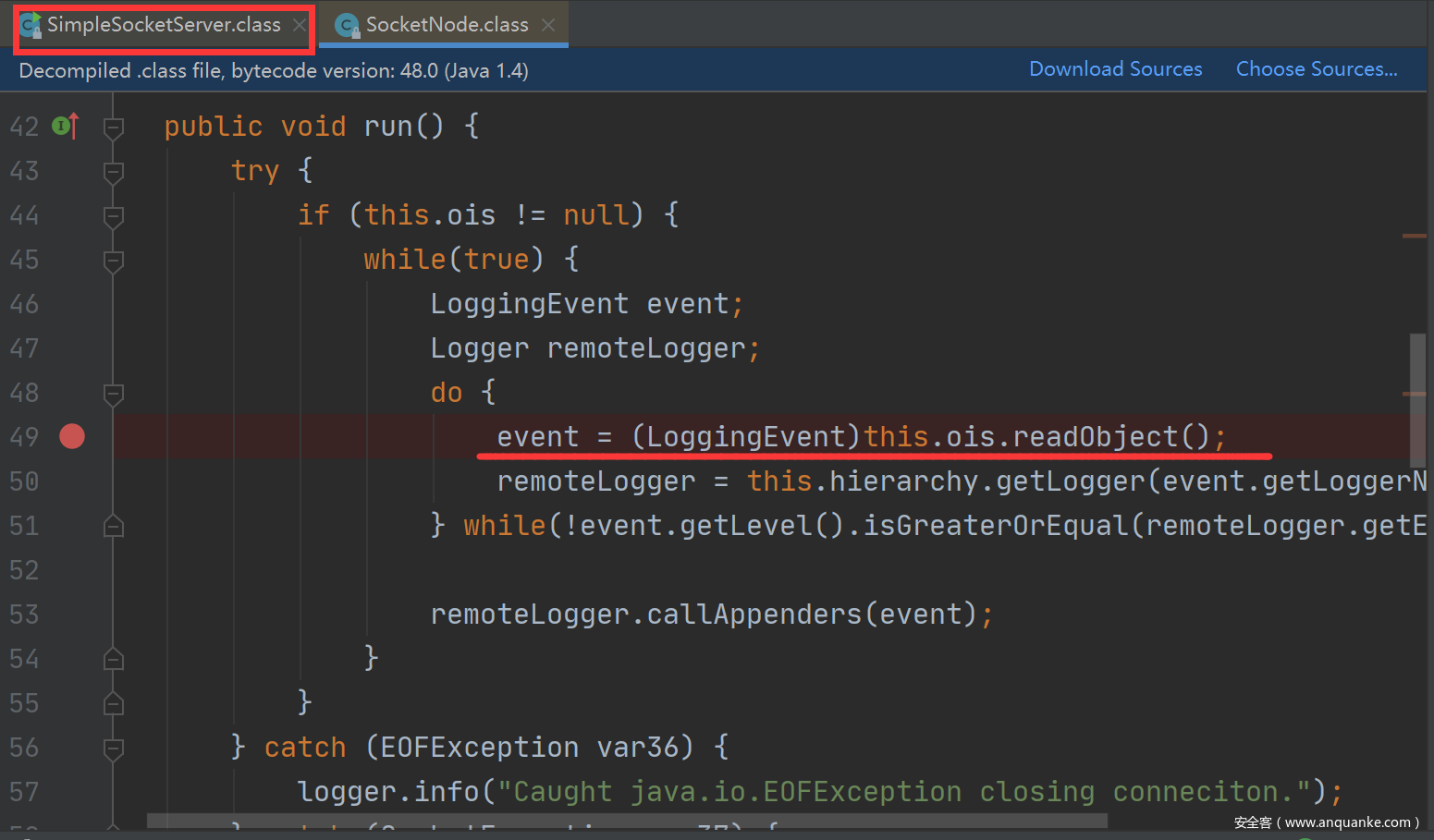This screenshot has width=1434, height=840.
Task: Select the SimpleSocketServer.class tab
Action: click(x=164, y=25)
